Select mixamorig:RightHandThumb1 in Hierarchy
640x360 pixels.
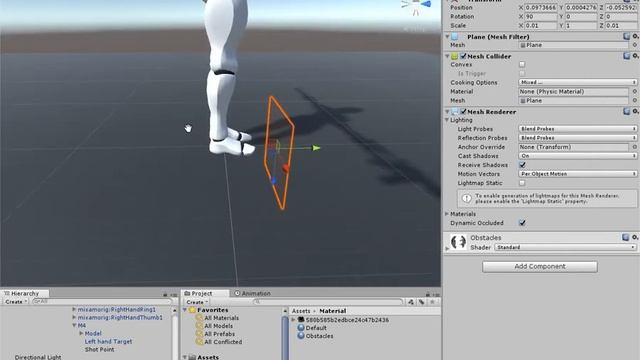pyautogui.click(x=120, y=318)
